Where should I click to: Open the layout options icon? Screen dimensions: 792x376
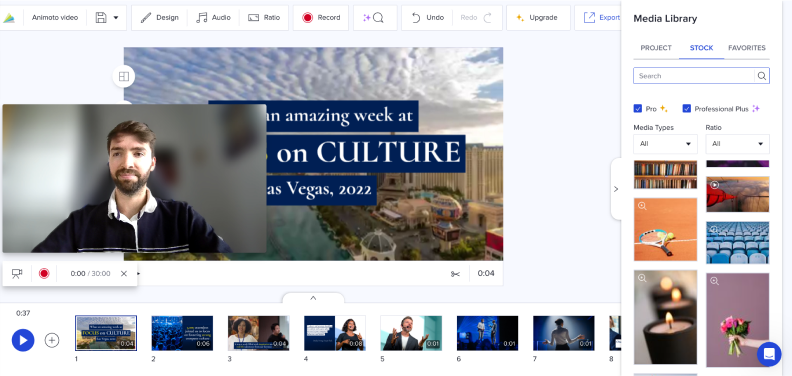click(x=124, y=76)
